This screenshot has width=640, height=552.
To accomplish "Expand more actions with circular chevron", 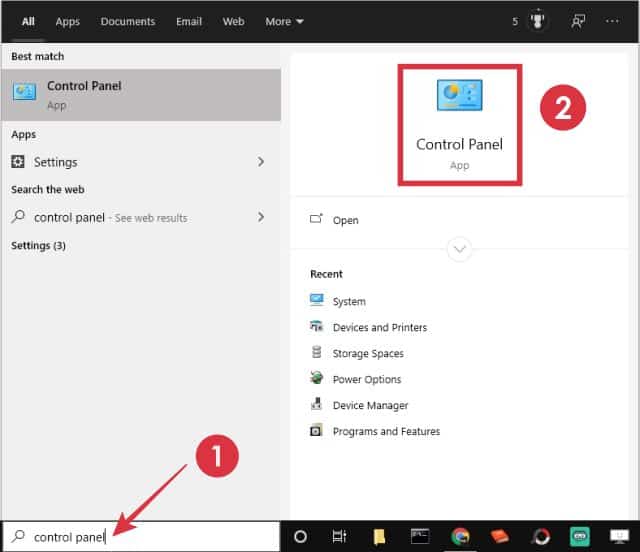I will (460, 249).
